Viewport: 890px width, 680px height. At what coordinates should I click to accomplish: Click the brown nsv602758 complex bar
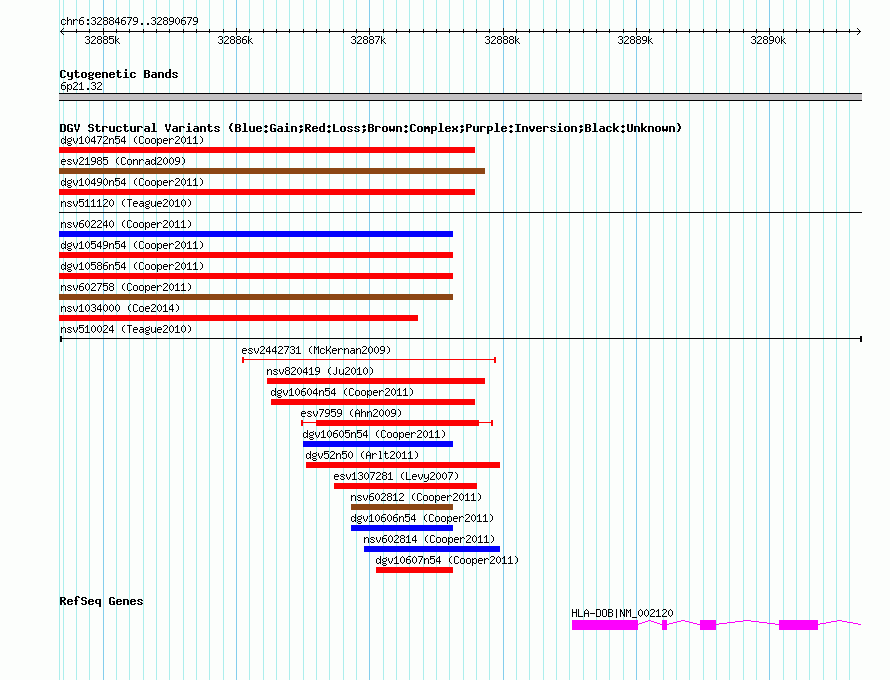256,297
